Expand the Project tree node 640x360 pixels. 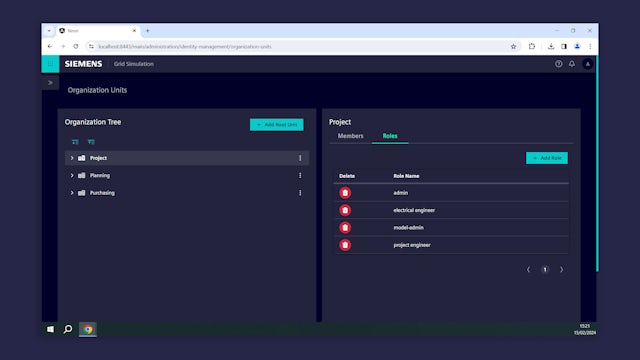[72, 158]
